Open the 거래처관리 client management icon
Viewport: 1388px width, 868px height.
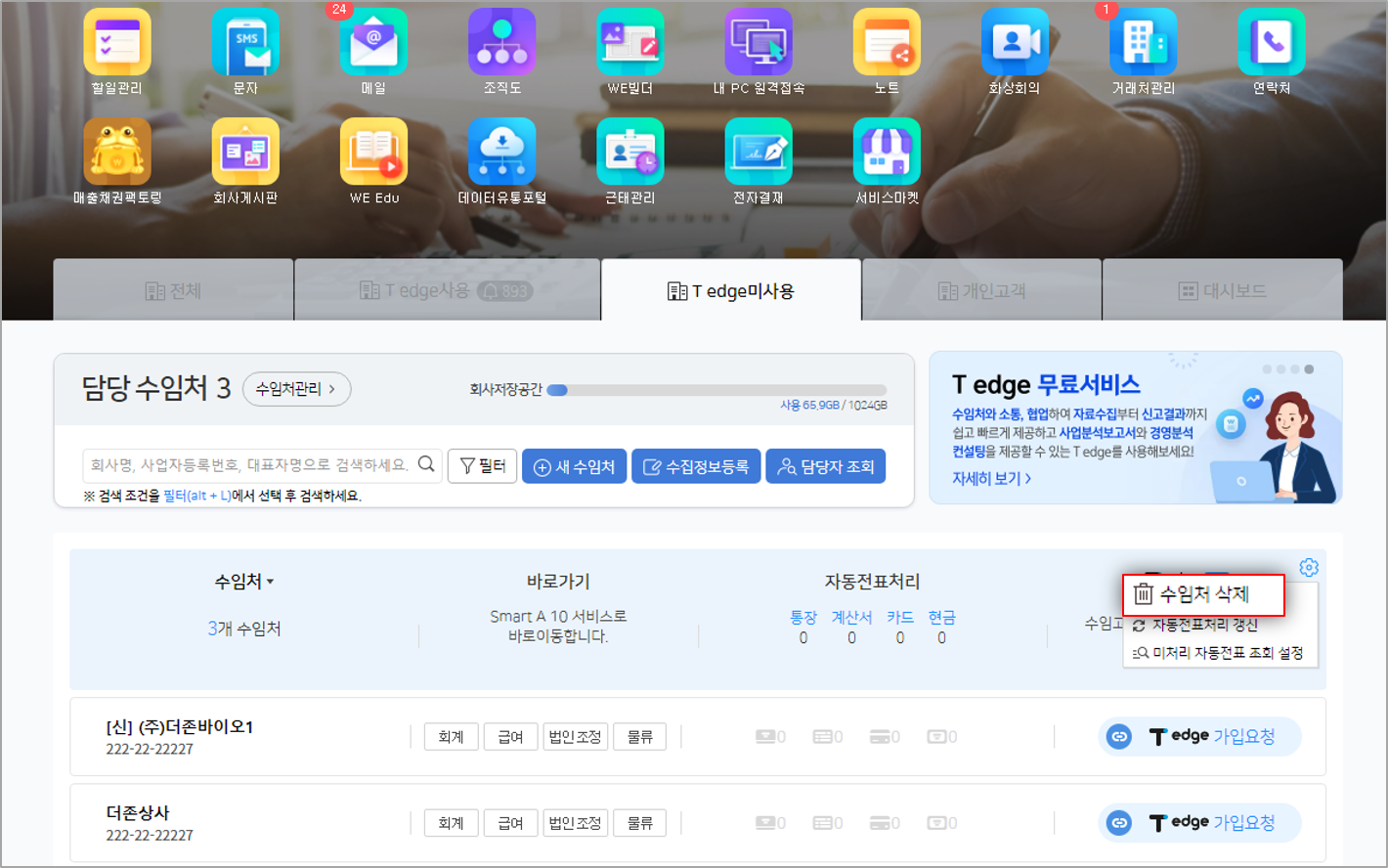[x=1143, y=42]
